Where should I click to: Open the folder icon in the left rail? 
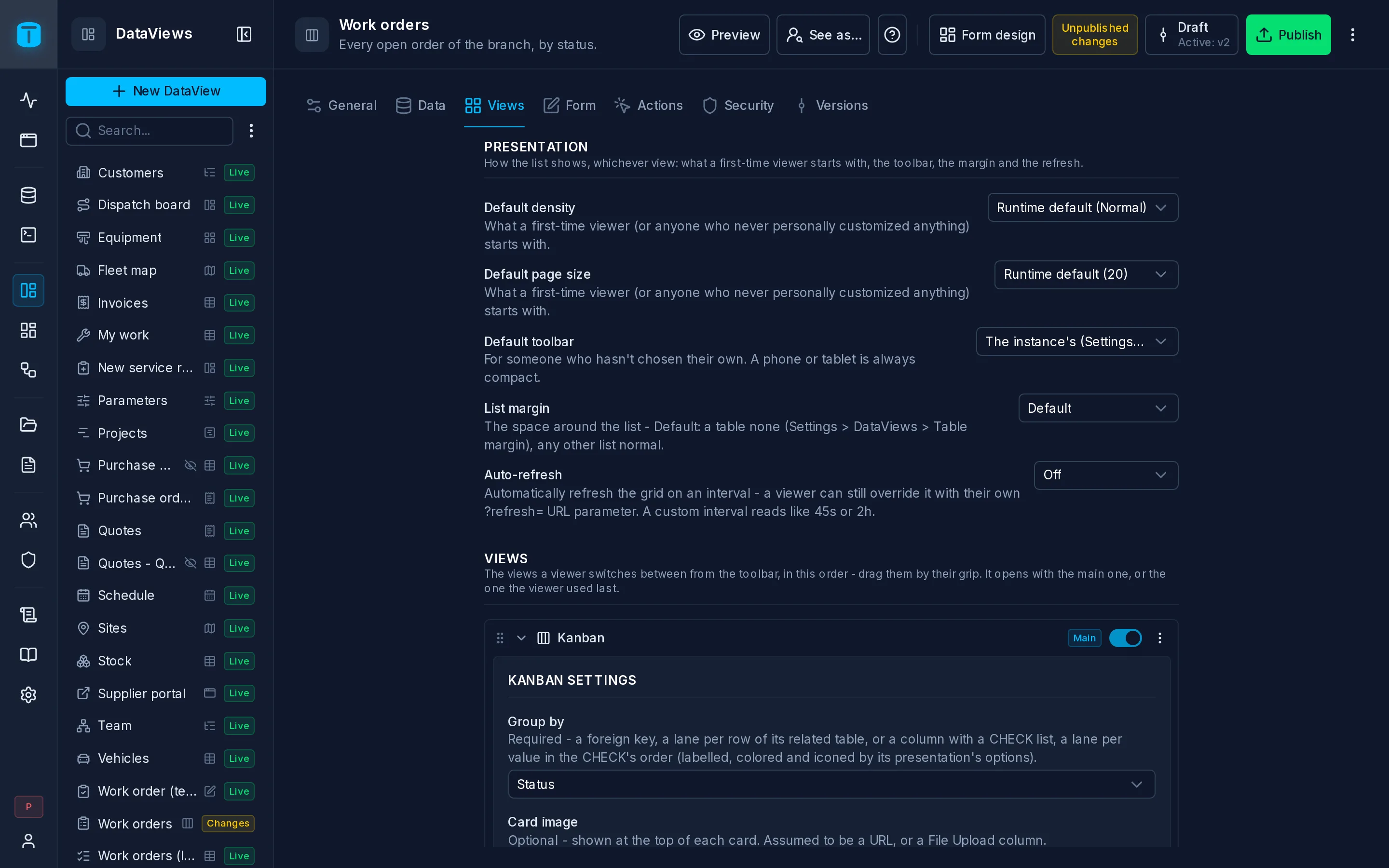[28, 425]
